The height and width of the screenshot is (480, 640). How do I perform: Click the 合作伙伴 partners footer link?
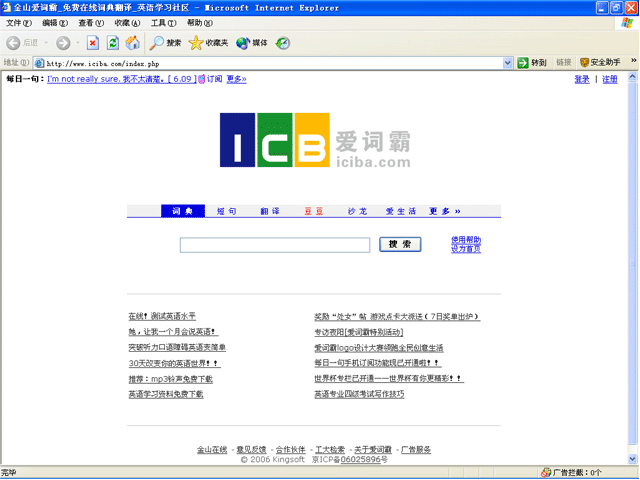click(291, 450)
